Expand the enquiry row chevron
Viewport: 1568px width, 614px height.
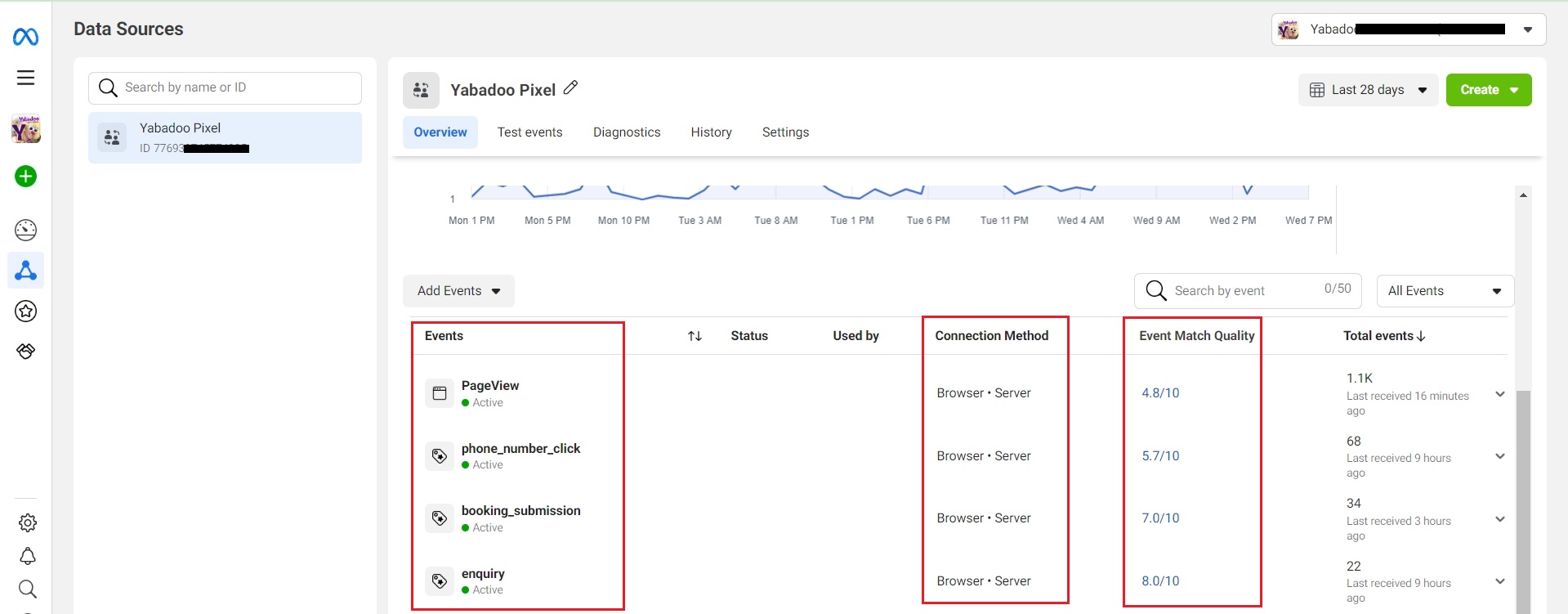(1500, 581)
